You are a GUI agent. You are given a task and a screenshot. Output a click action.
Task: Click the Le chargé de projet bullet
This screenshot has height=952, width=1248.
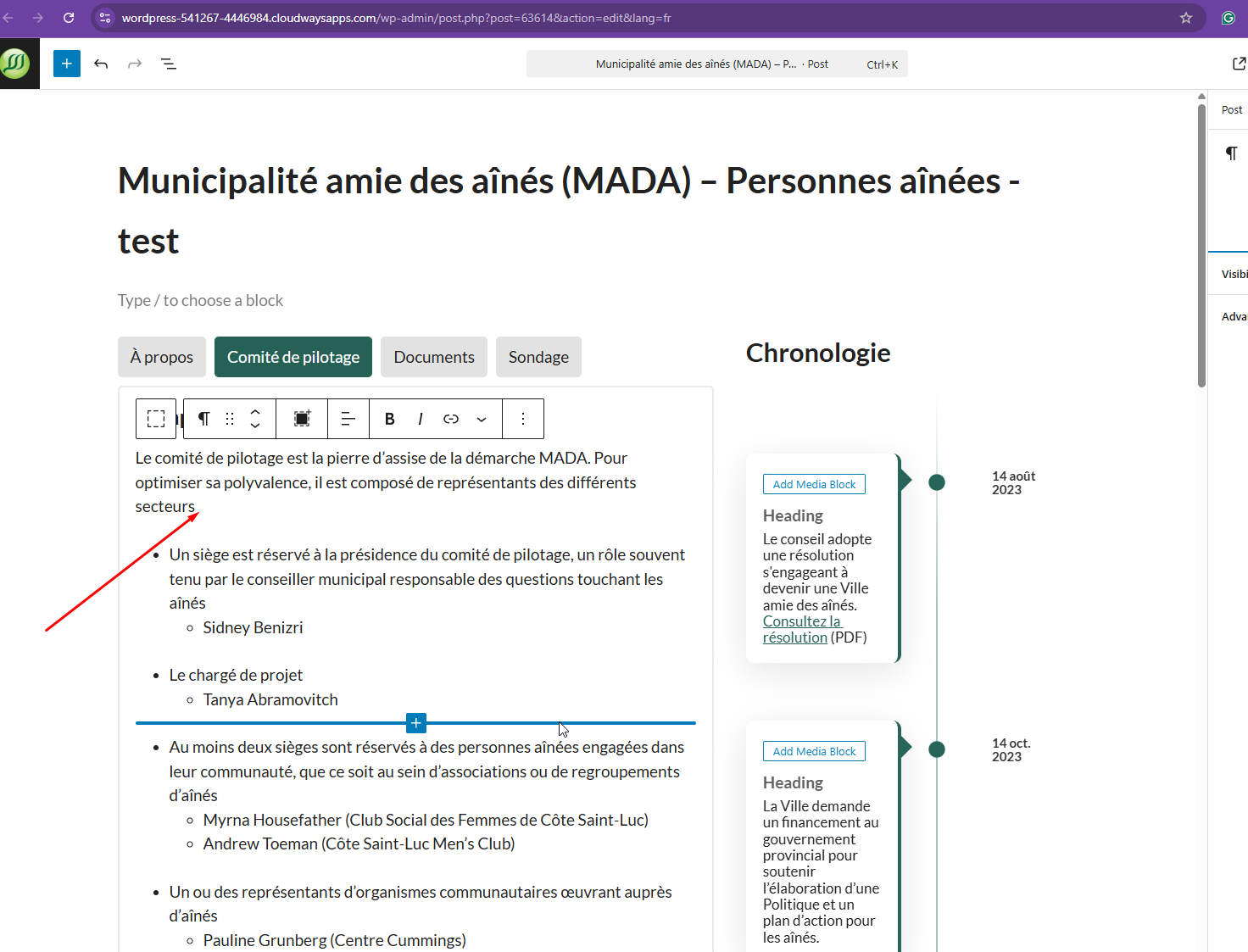(236, 675)
